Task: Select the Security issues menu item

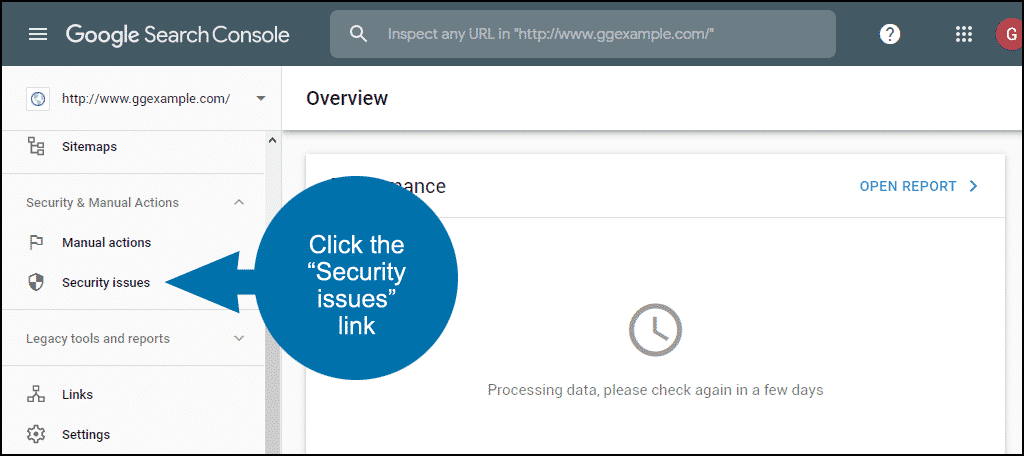Action: [x=106, y=283]
